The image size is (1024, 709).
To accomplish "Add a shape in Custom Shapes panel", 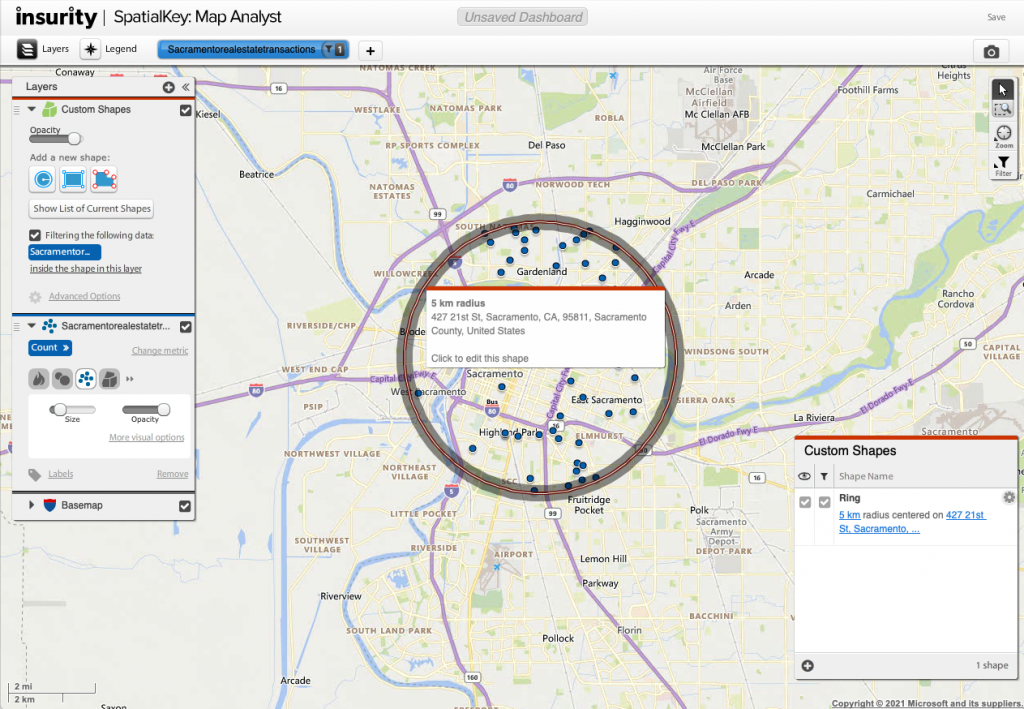I will [808, 666].
